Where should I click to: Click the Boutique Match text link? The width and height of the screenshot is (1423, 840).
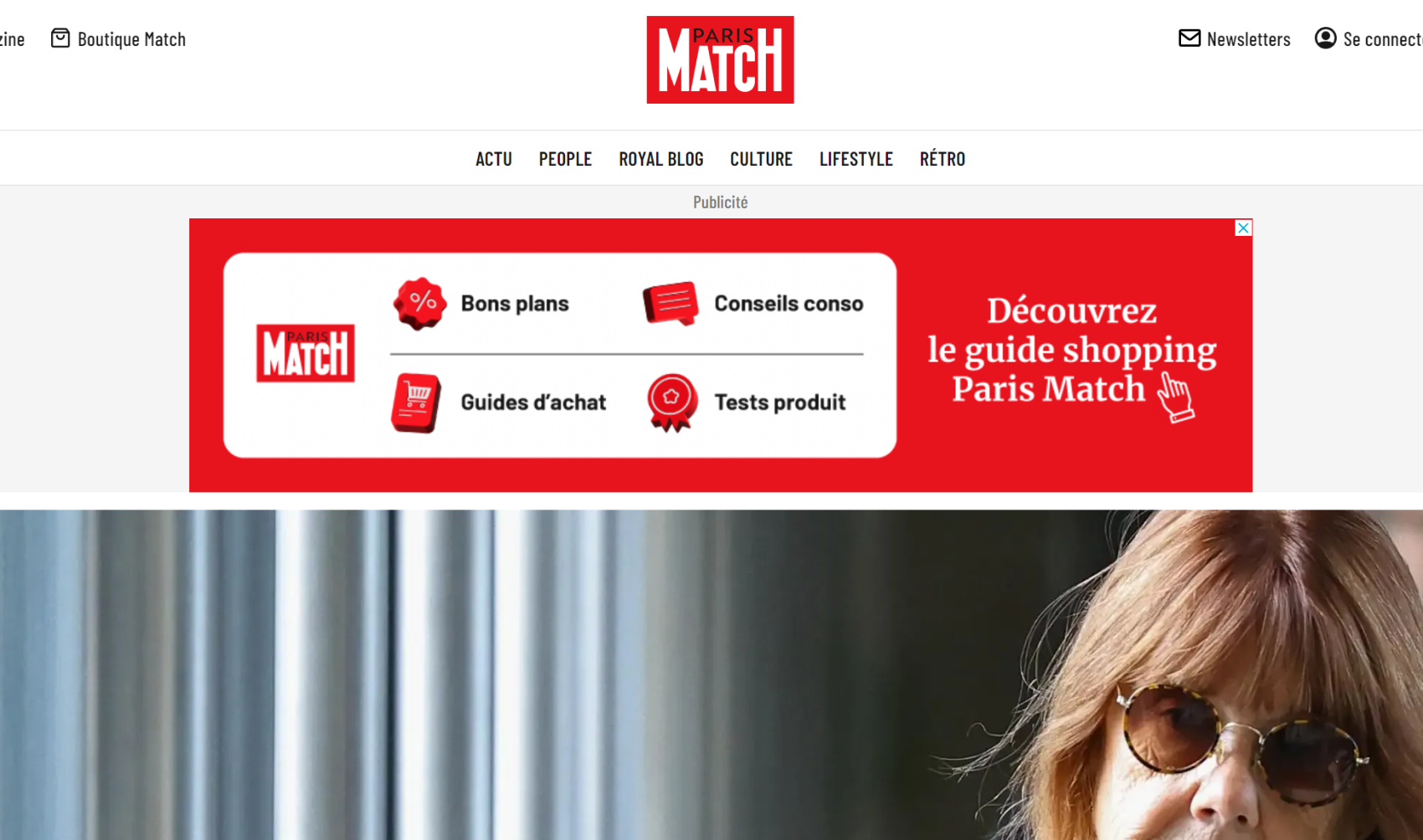[131, 39]
